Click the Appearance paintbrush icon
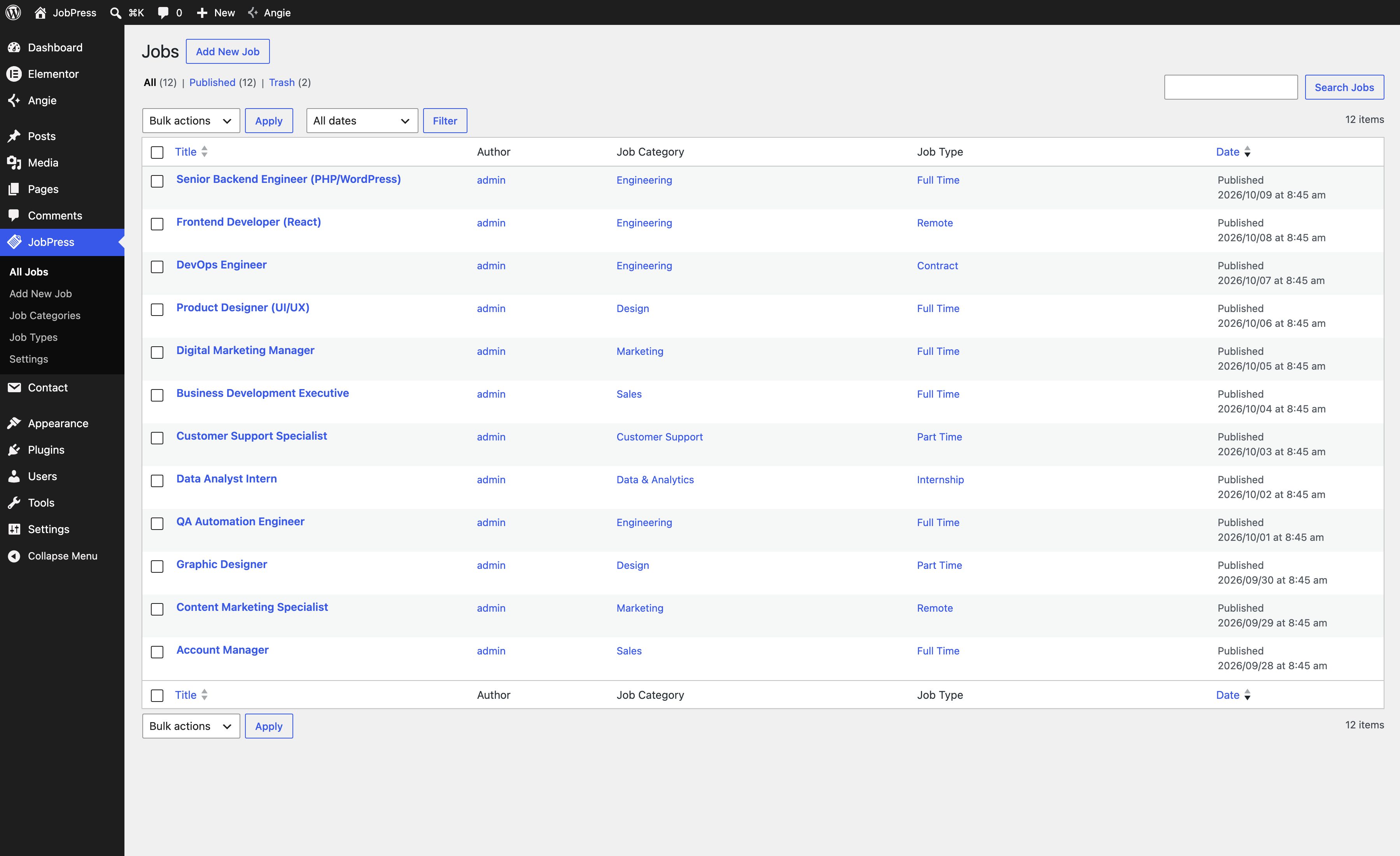Image resolution: width=1400 pixels, height=856 pixels. click(x=14, y=423)
